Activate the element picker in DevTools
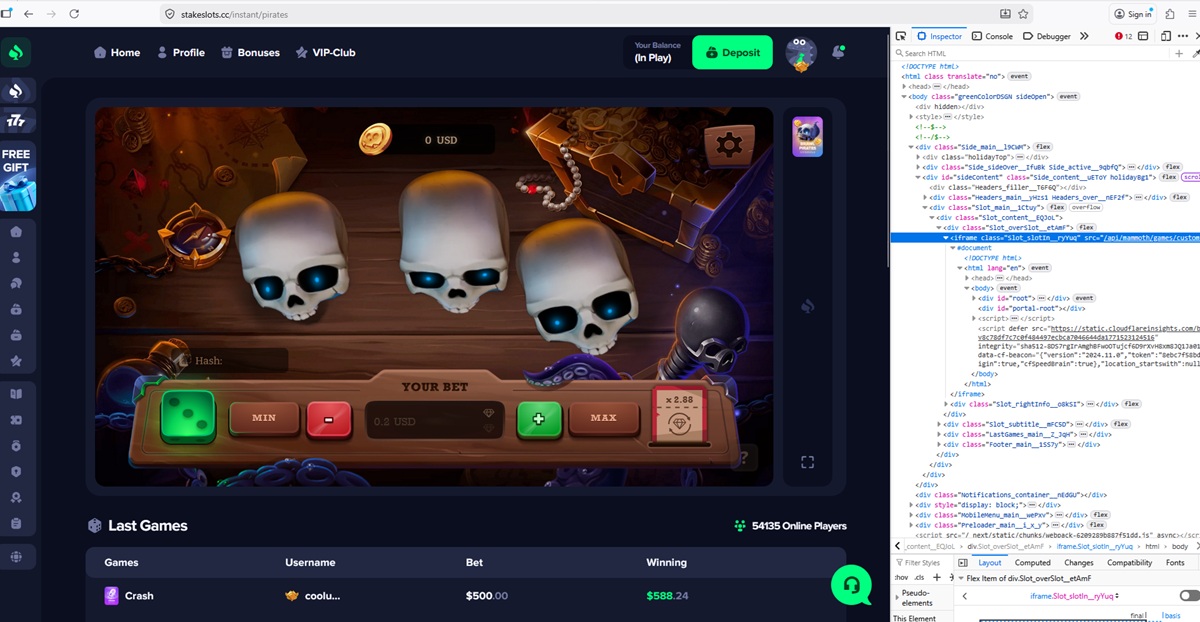1200x622 pixels. coord(901,36)
